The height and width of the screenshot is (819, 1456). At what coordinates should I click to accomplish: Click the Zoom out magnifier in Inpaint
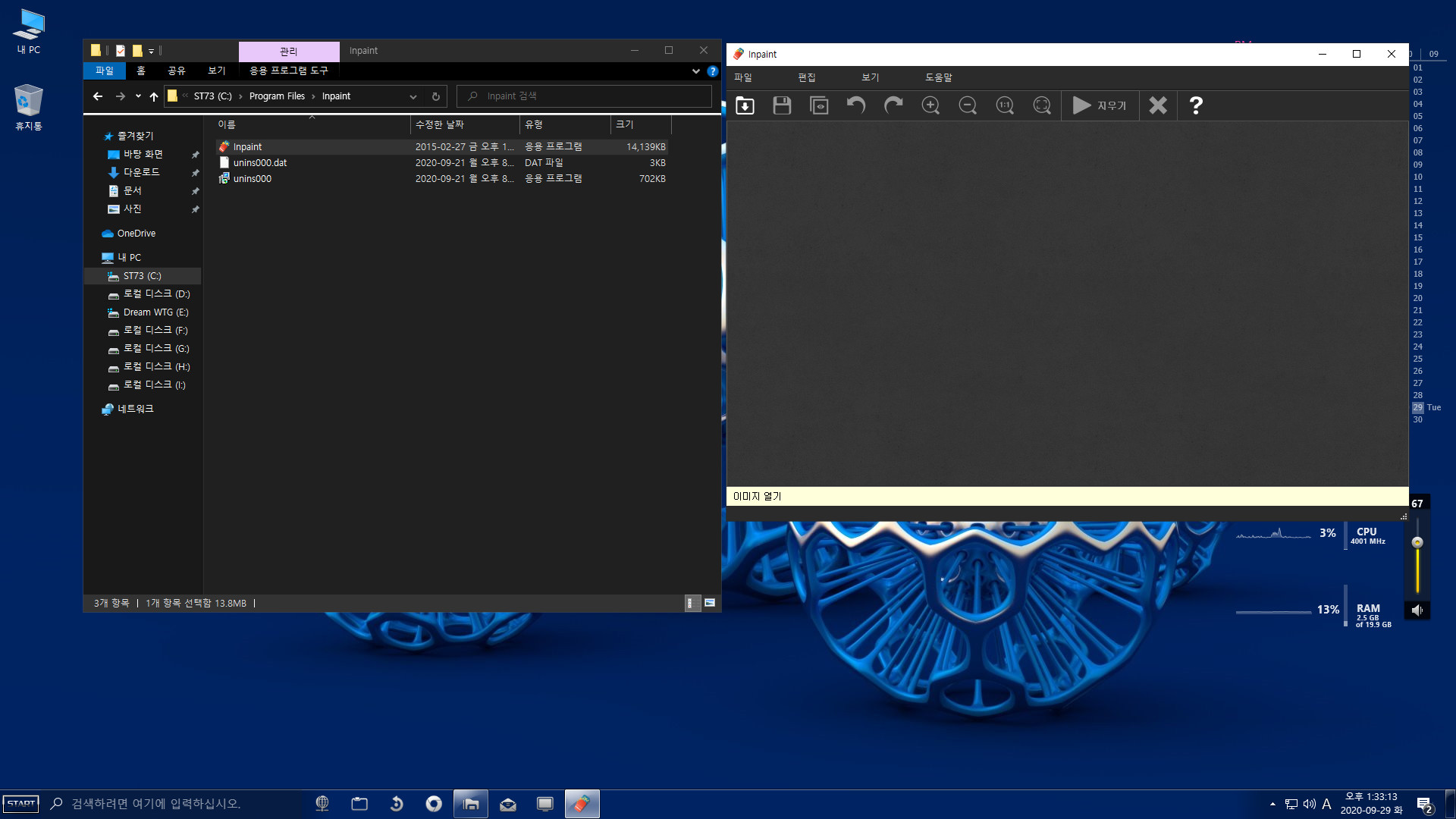coord(968,105)
